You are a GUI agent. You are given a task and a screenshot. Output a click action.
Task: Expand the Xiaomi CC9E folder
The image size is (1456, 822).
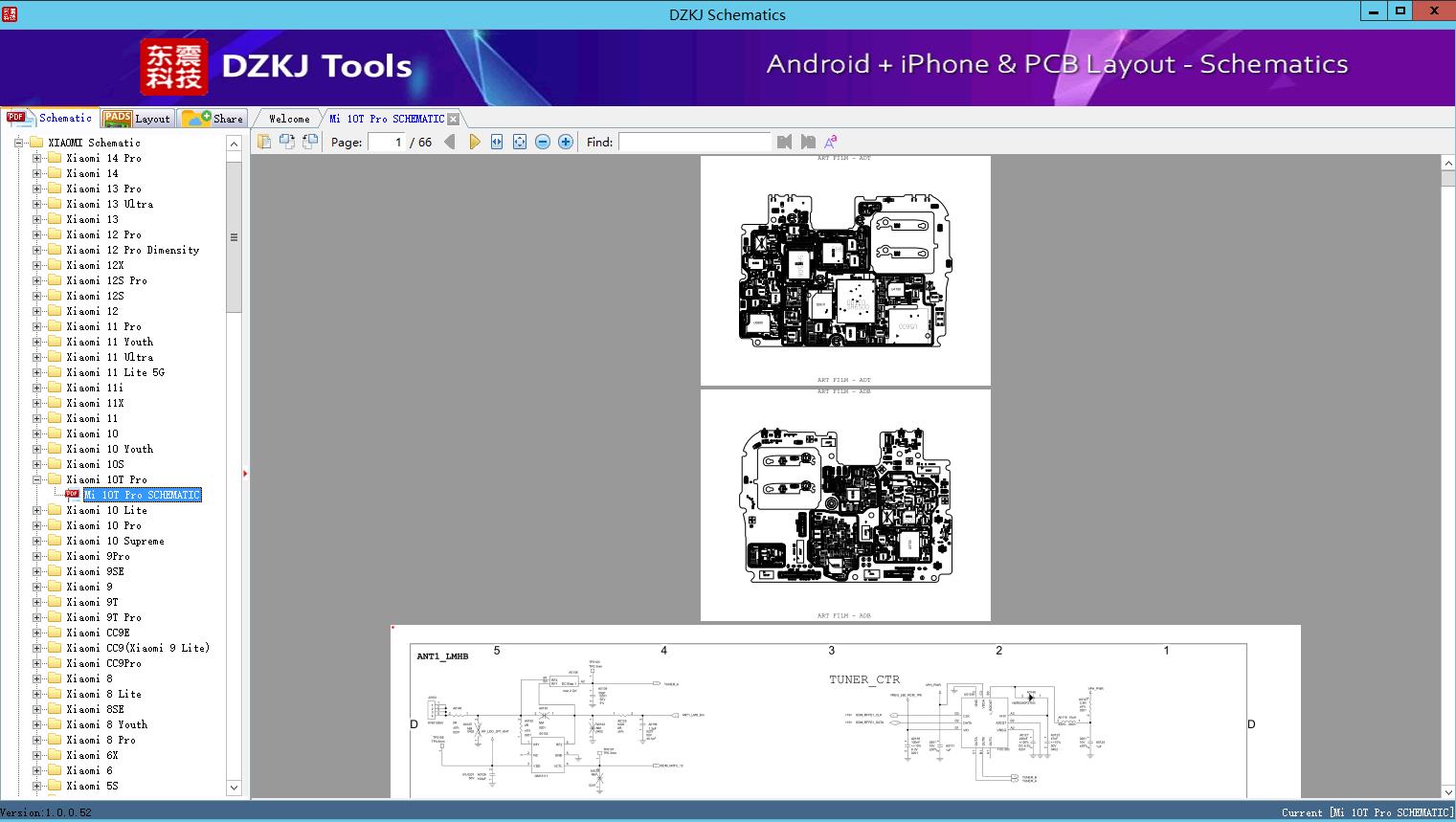click(x=36, y=633)
